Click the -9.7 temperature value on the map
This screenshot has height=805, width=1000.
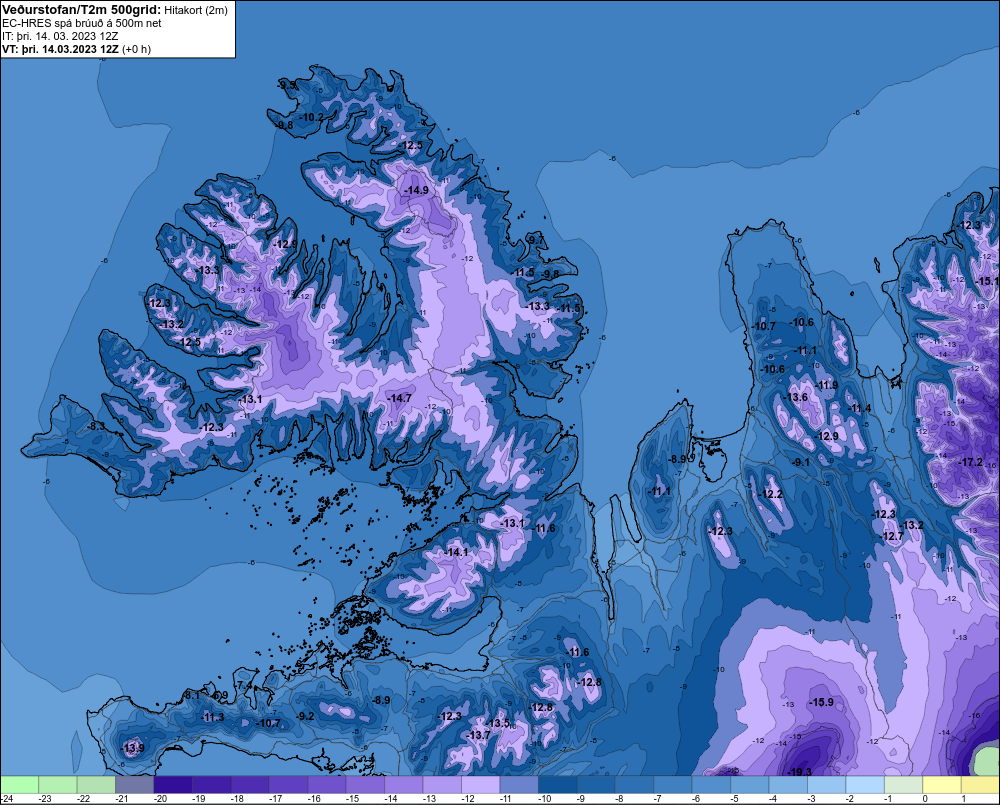pyautogui.click(x=536, y=240)
